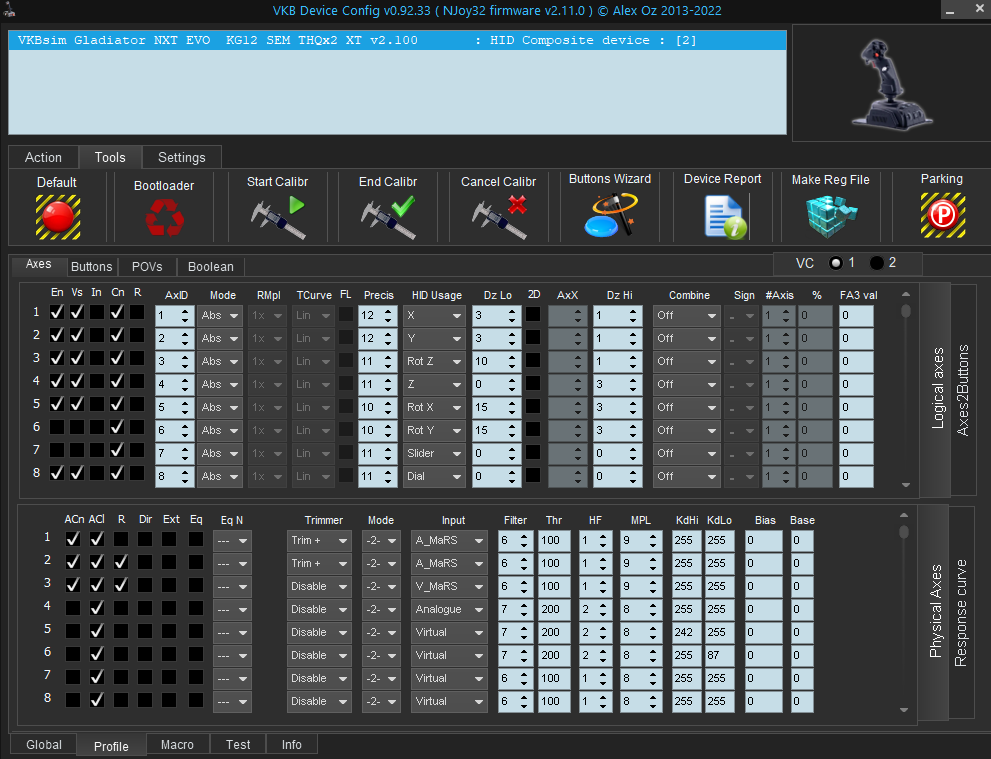Enable Dir checkbox for physical axis 4
This screenshot has height=759, width=991.
point(145,608)
